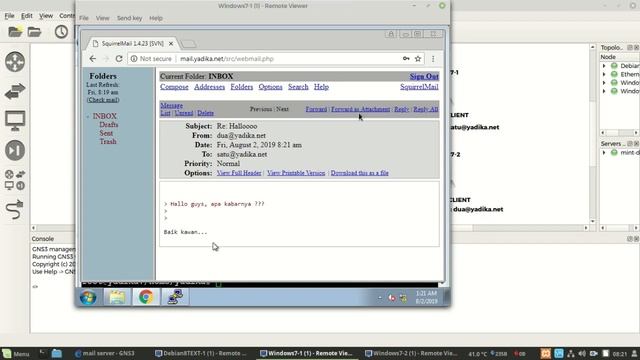Click the volume icon in the Mint tray
This screenshot has height=360, width=640.
(x=582, y=353)
